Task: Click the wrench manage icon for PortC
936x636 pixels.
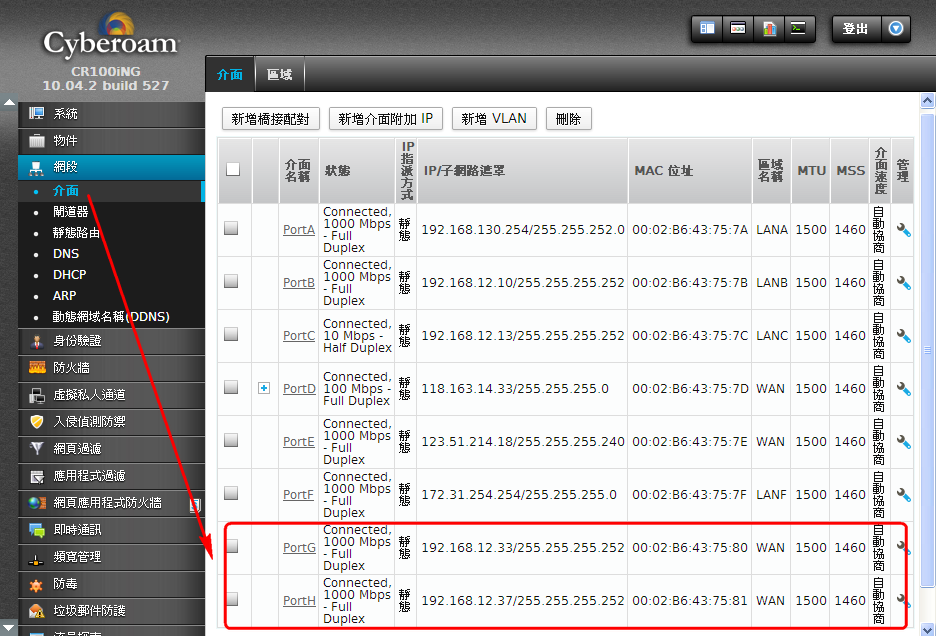Action: click(x=903, y=336)
